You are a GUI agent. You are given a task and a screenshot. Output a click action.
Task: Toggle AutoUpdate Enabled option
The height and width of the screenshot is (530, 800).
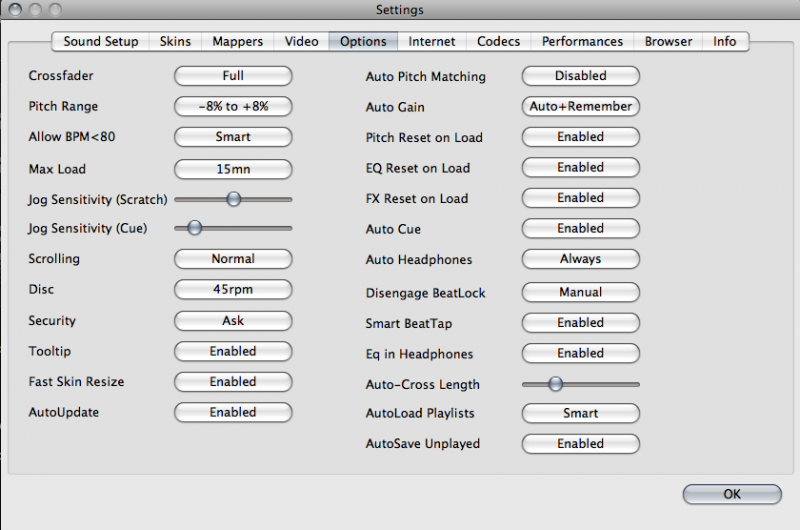pyautogui.click(x=233, y=412)
